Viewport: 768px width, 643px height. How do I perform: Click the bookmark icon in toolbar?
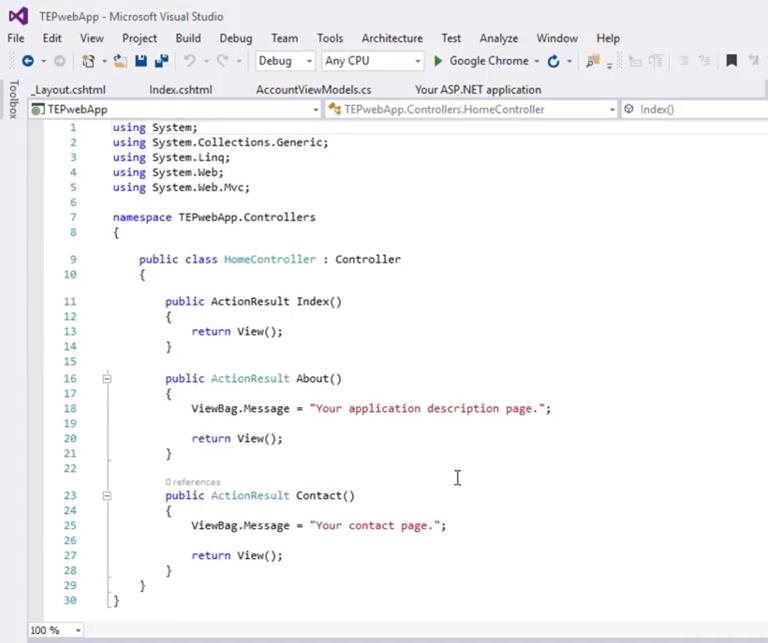tap(731, 61)
